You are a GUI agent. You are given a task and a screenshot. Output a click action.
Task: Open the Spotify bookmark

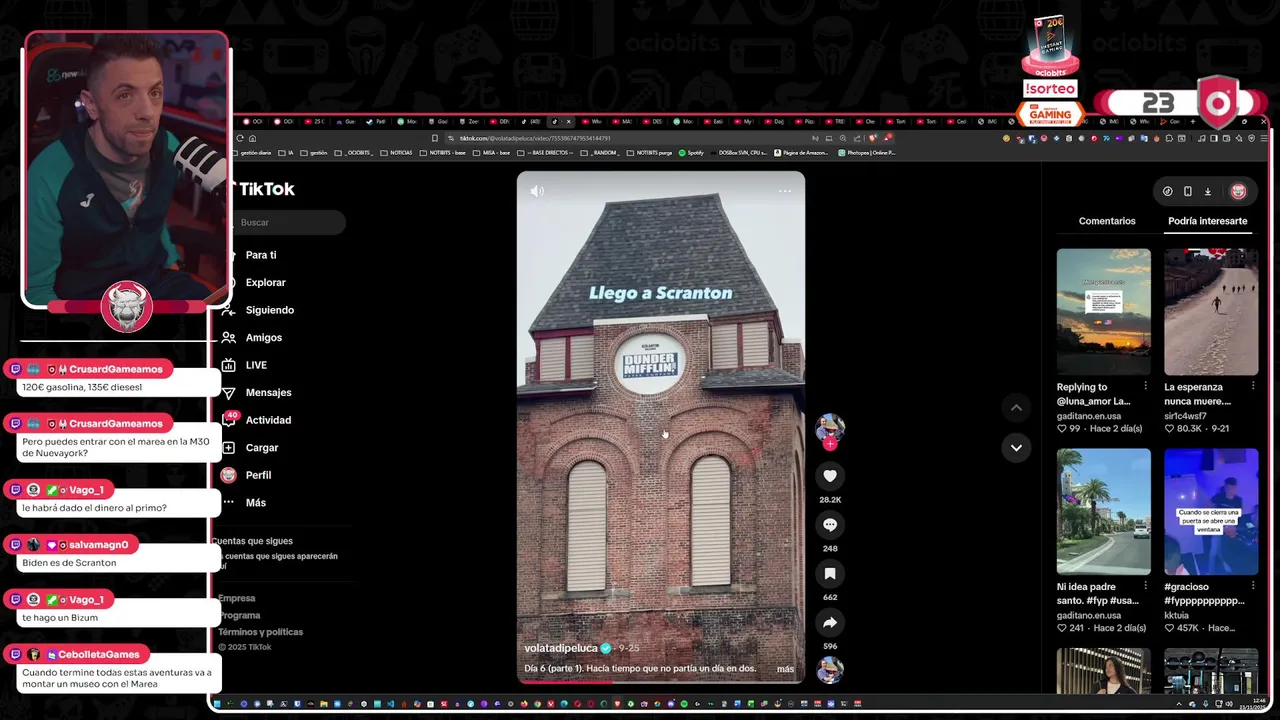click(x=691, y=153)
